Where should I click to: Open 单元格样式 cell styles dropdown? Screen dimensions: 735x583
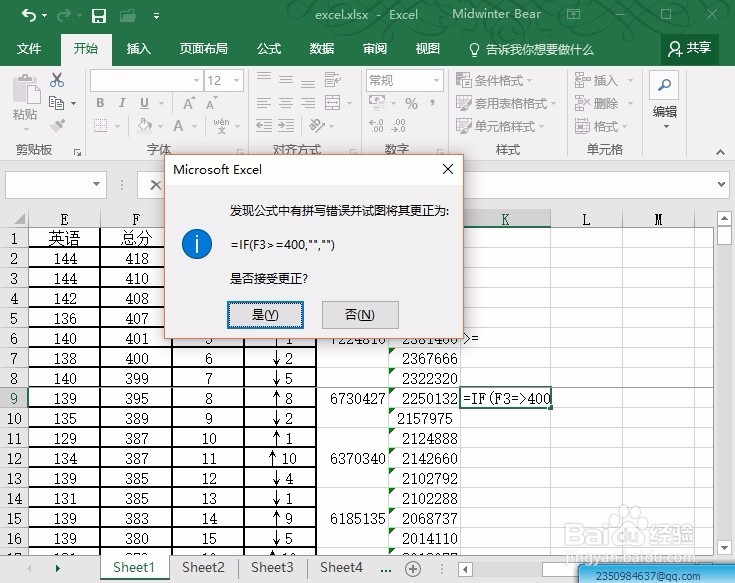(500, 126)
